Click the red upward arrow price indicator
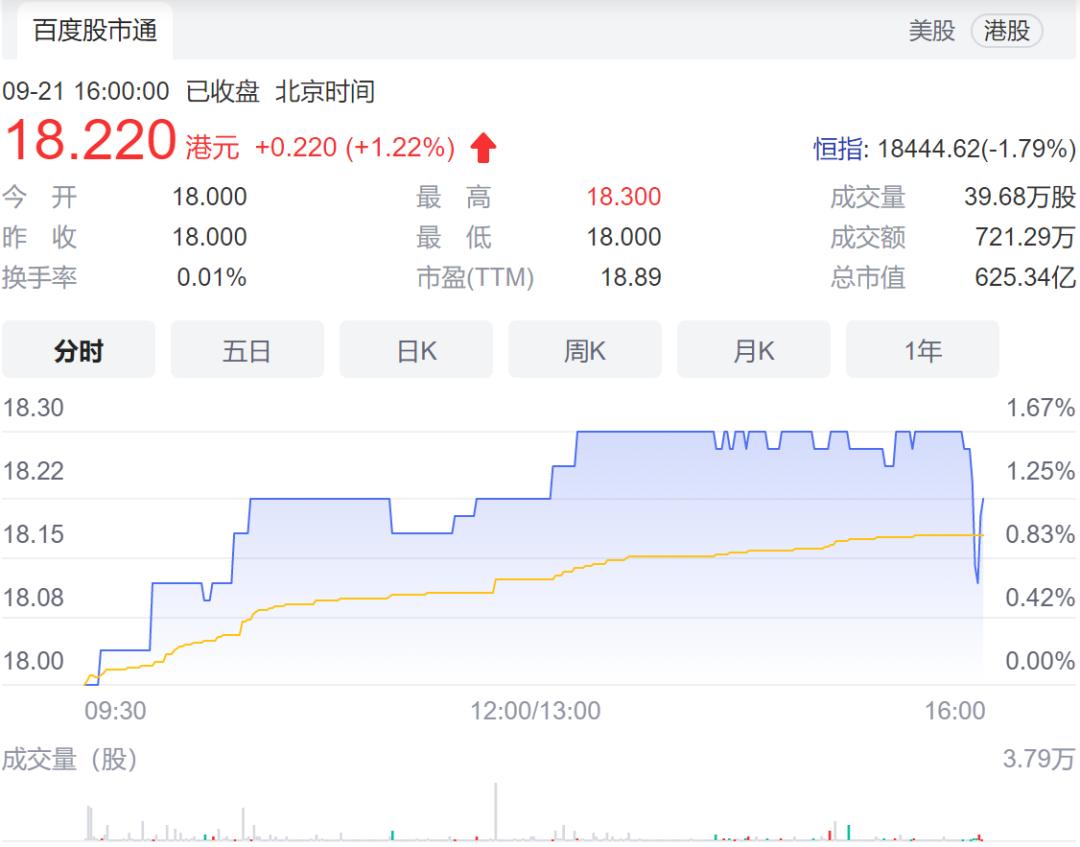The width and height of the screenshot is (1080, 847). pyautogui.click(x=481, y=146)
